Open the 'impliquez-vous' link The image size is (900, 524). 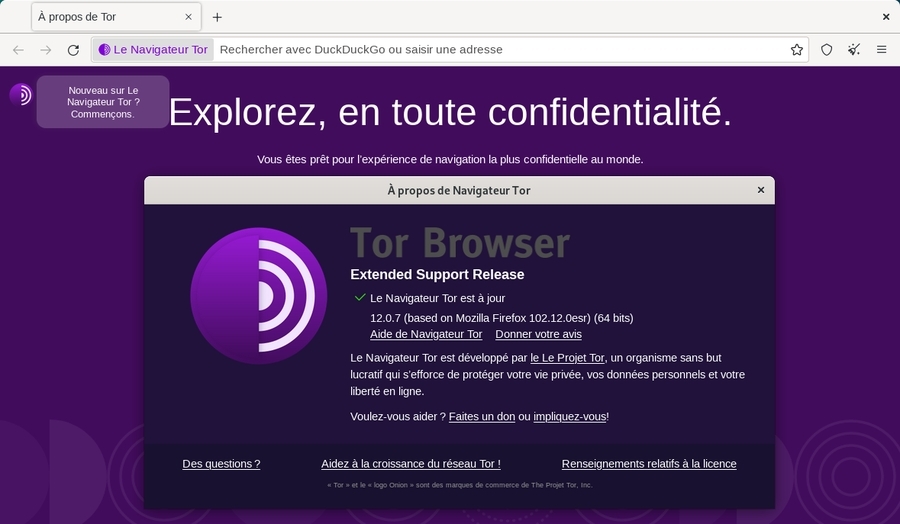(x=569, y=417)
